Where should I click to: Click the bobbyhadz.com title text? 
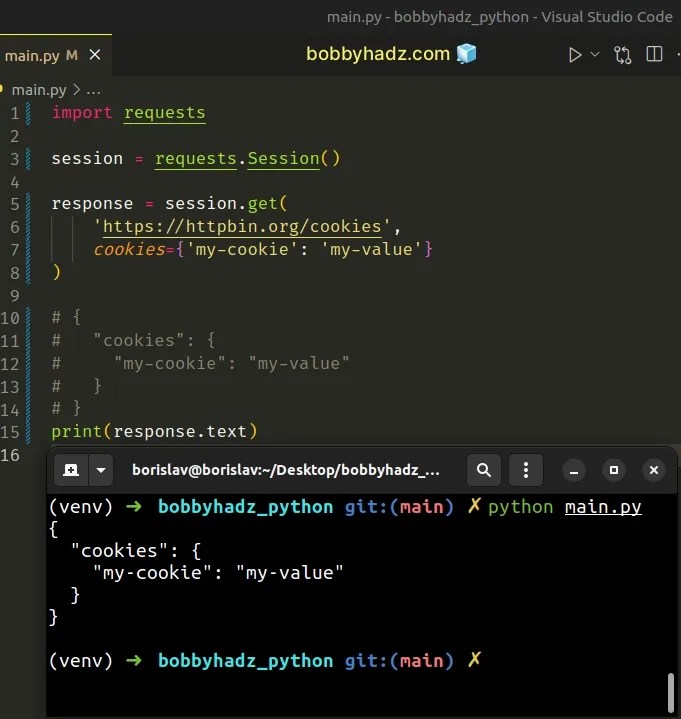tap(378, 54)
